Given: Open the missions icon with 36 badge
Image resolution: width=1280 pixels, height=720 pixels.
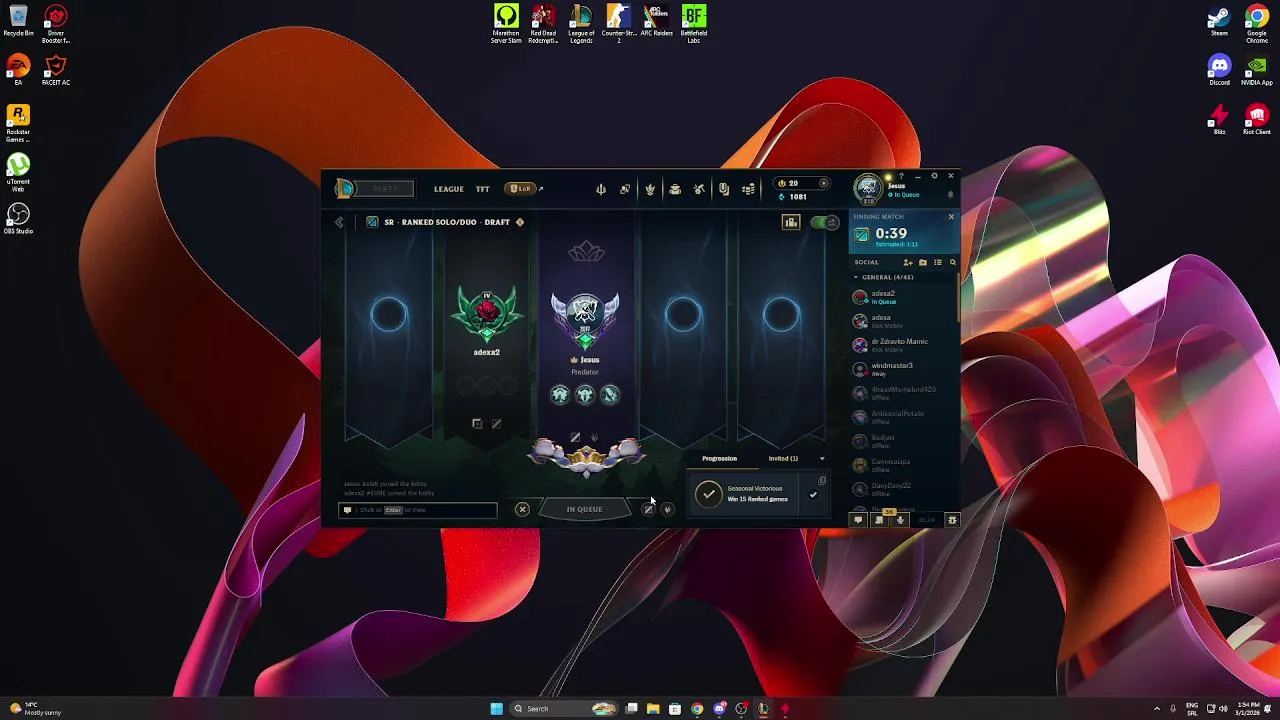Looking at the screenshot, I should (879, 520).
